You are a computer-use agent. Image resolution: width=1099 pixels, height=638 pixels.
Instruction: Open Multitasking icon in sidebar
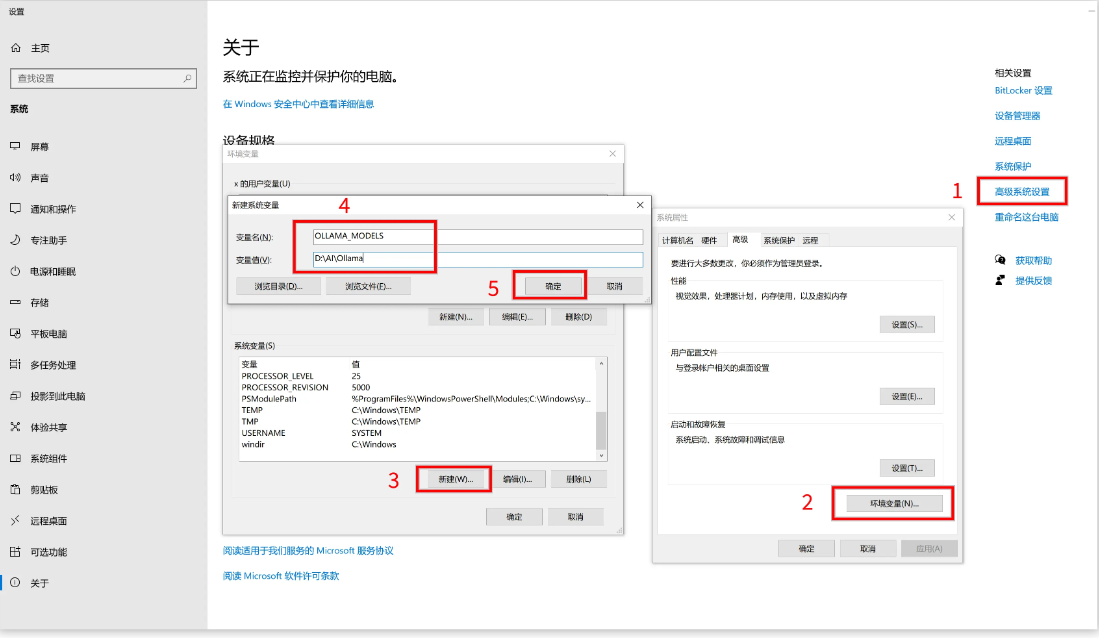click(15, 365)
